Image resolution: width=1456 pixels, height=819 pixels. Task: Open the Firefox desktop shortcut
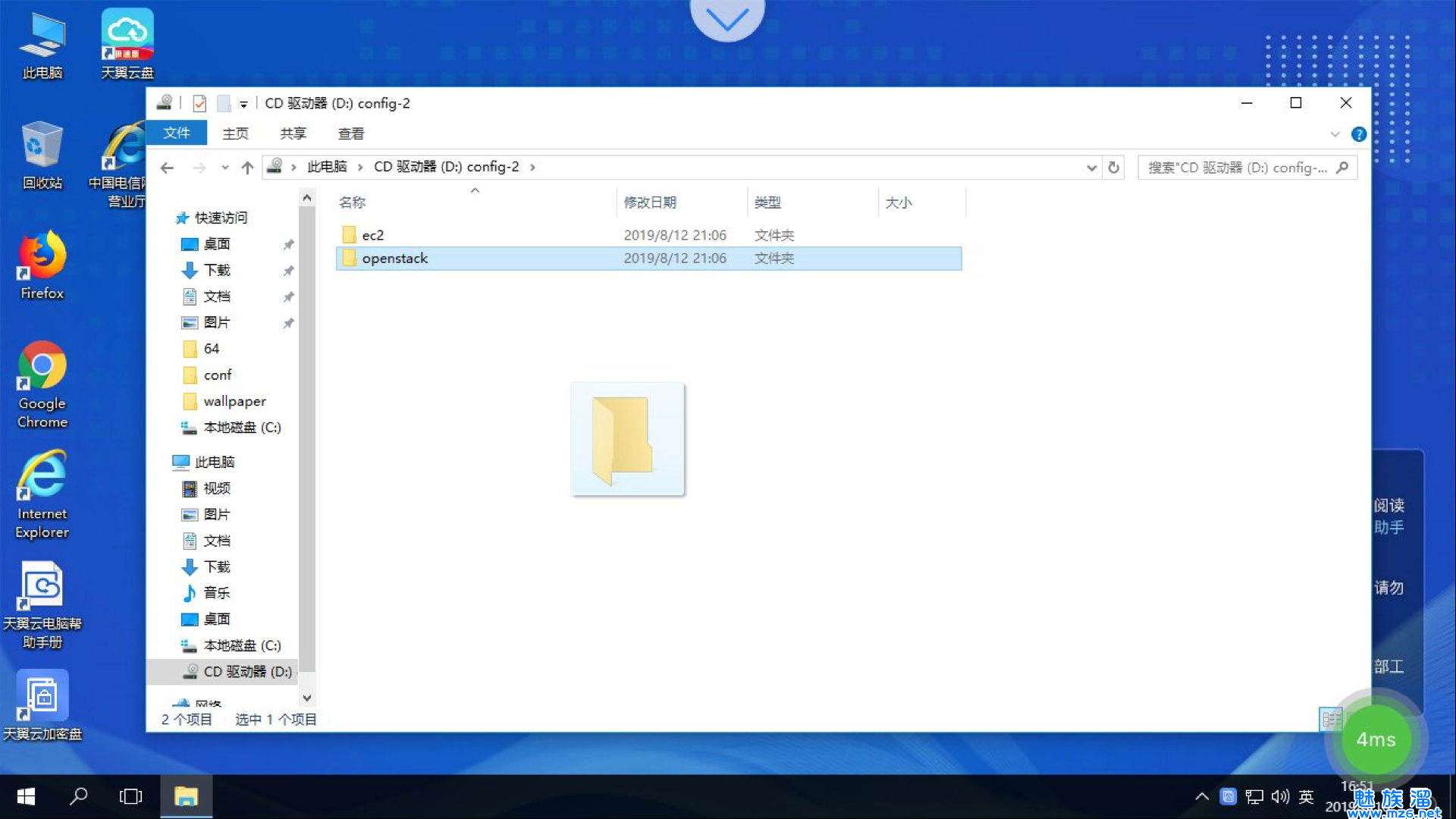pyautogui.click(x=42, y=265)
